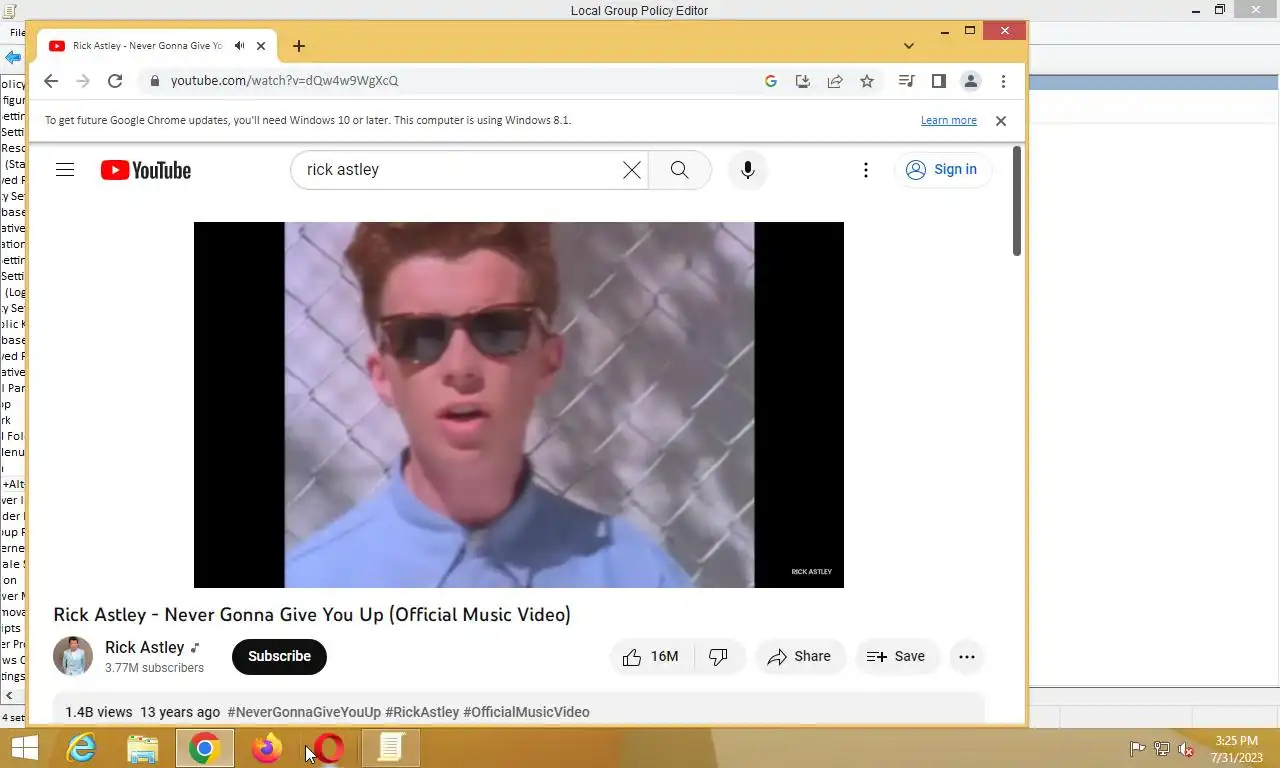This screenshot has height=768, width=1280.
Task: Open the Chrome tab search chevron
Action: 908,46
